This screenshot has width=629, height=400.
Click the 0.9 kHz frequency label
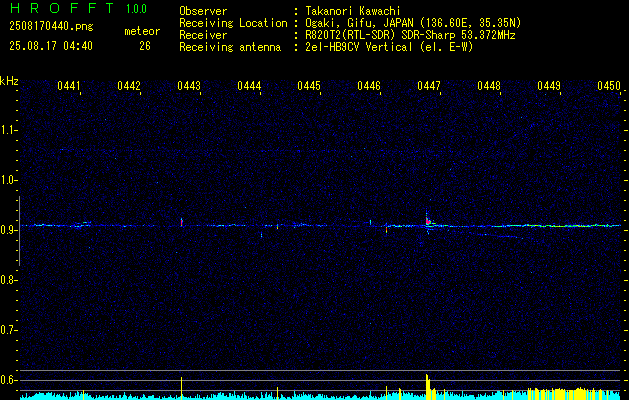pos(9,230)
